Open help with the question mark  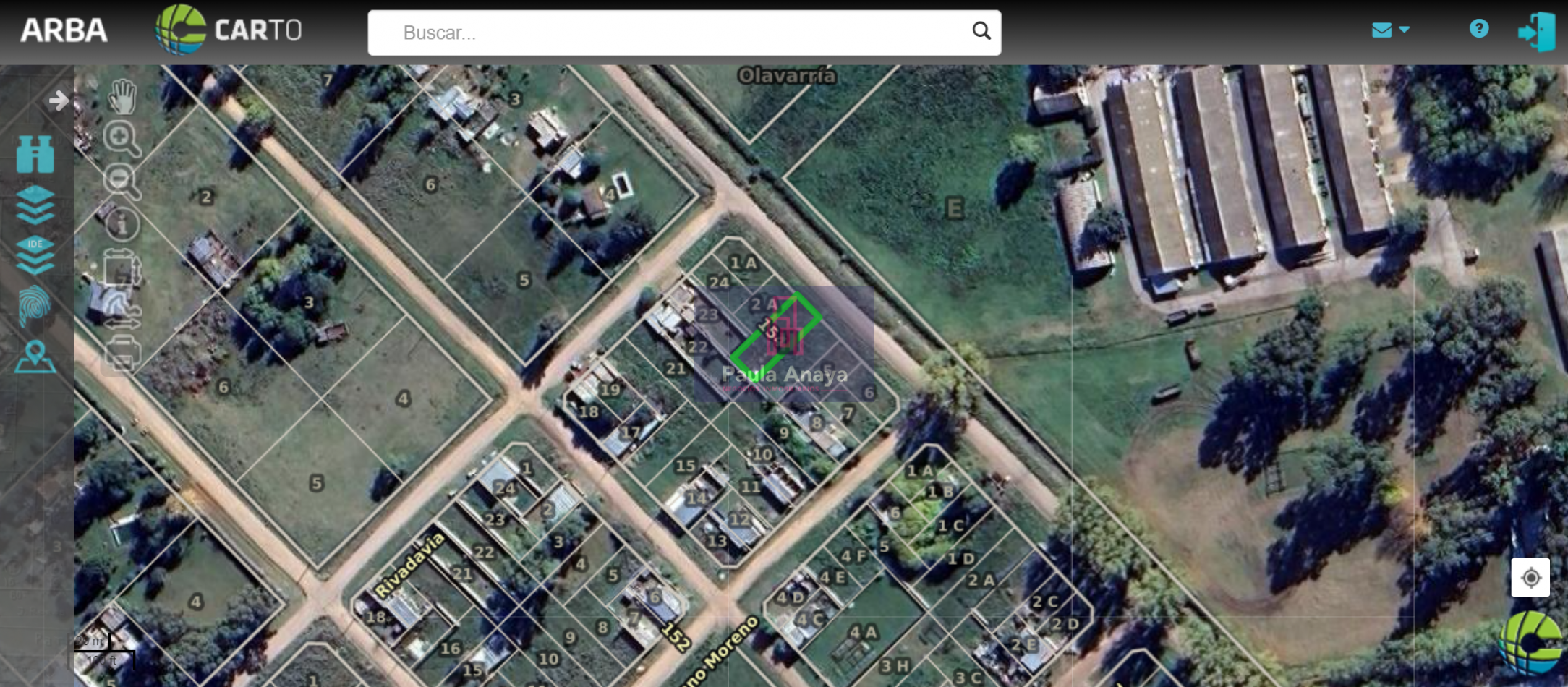pos(1479,29)
